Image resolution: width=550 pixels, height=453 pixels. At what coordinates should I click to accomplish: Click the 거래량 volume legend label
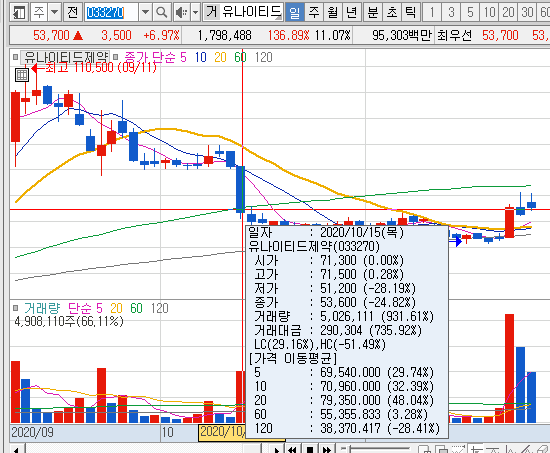[42, 308]
